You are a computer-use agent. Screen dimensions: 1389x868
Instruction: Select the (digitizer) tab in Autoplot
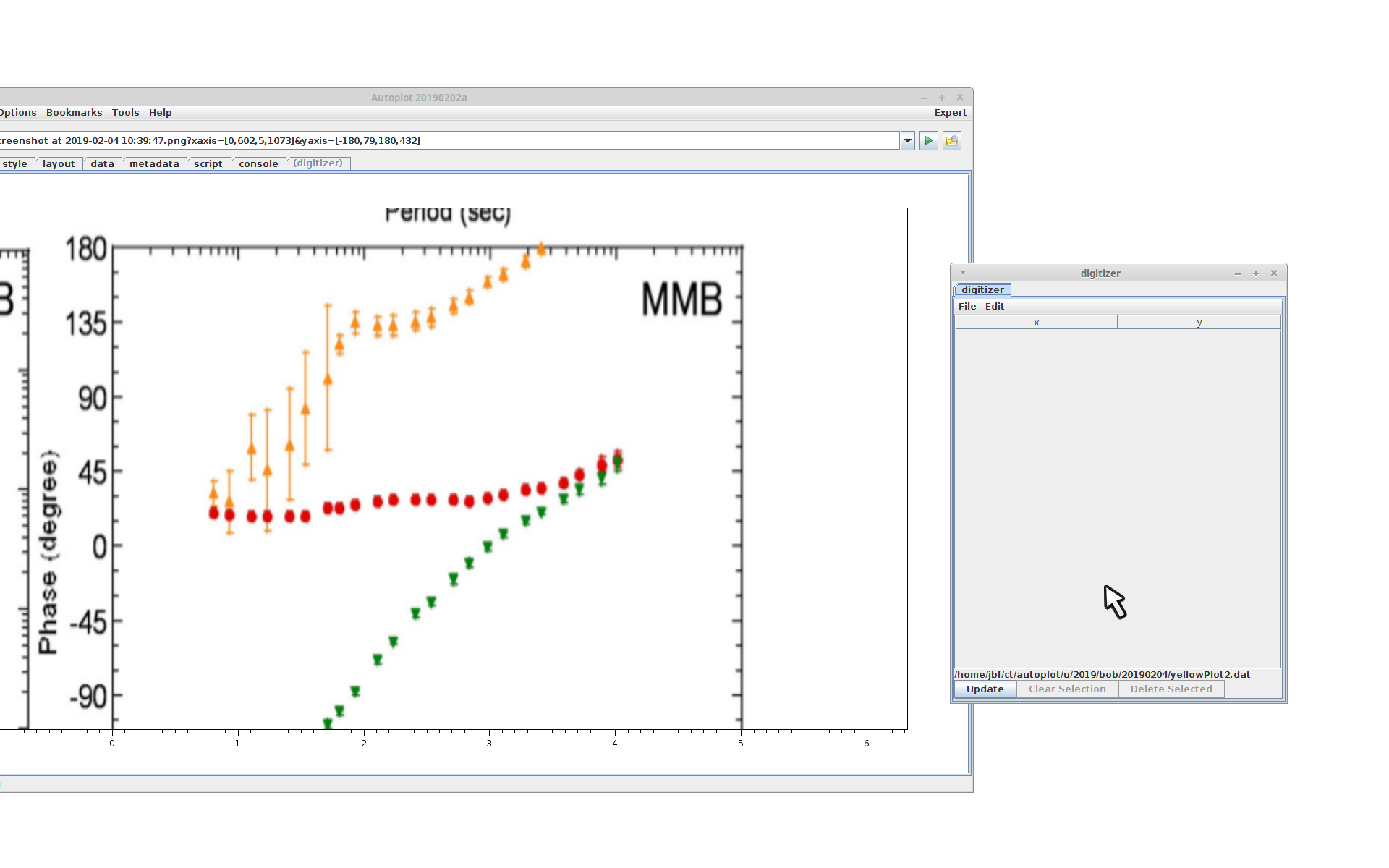coord(318,163)
